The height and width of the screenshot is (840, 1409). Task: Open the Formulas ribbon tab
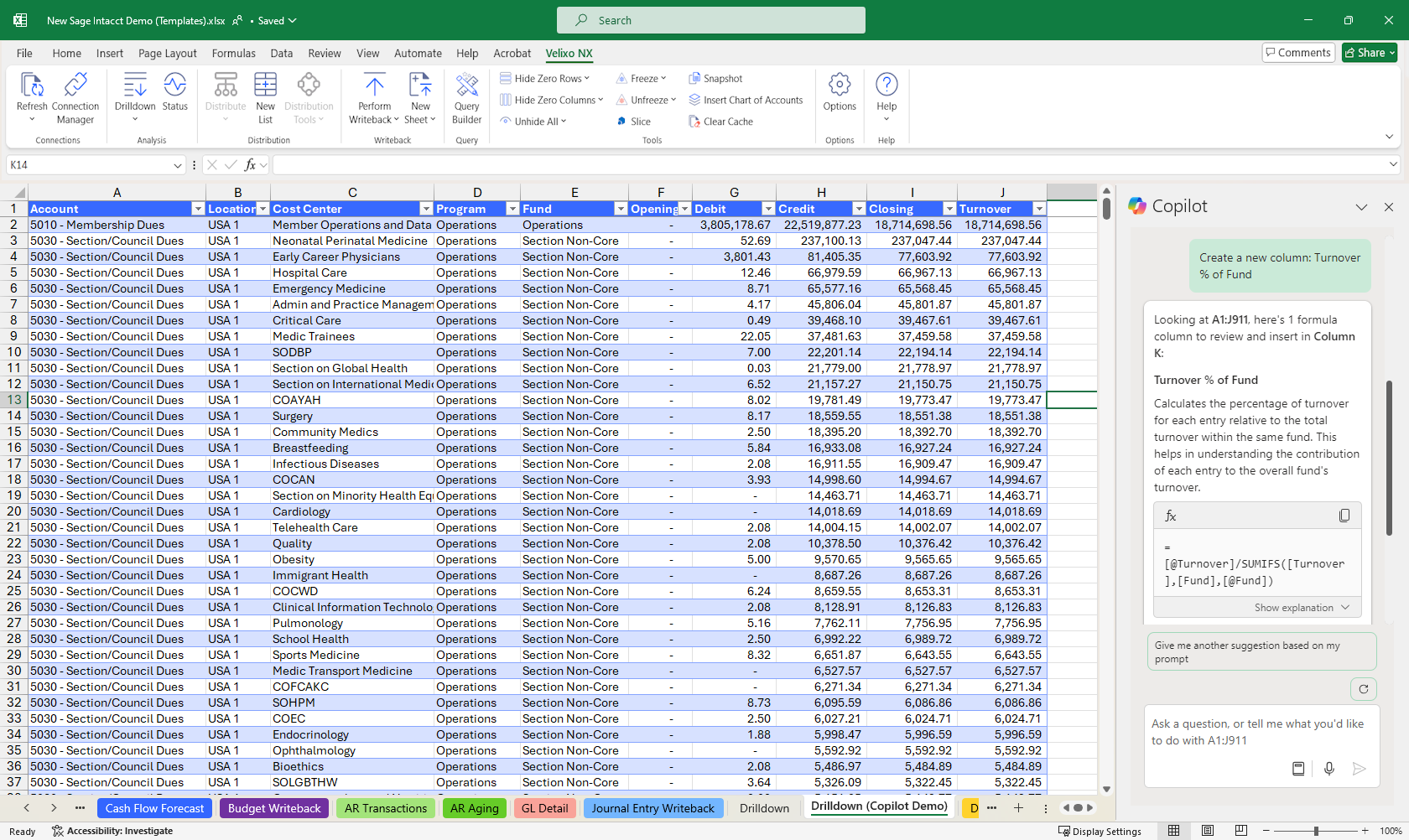tap(233, 54)
